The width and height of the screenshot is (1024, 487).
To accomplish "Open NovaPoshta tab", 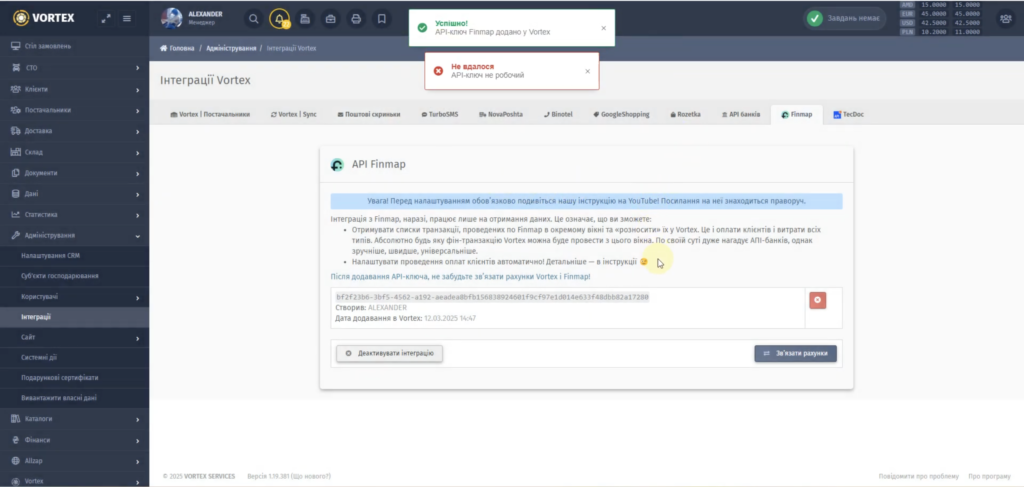I will 501,114.
